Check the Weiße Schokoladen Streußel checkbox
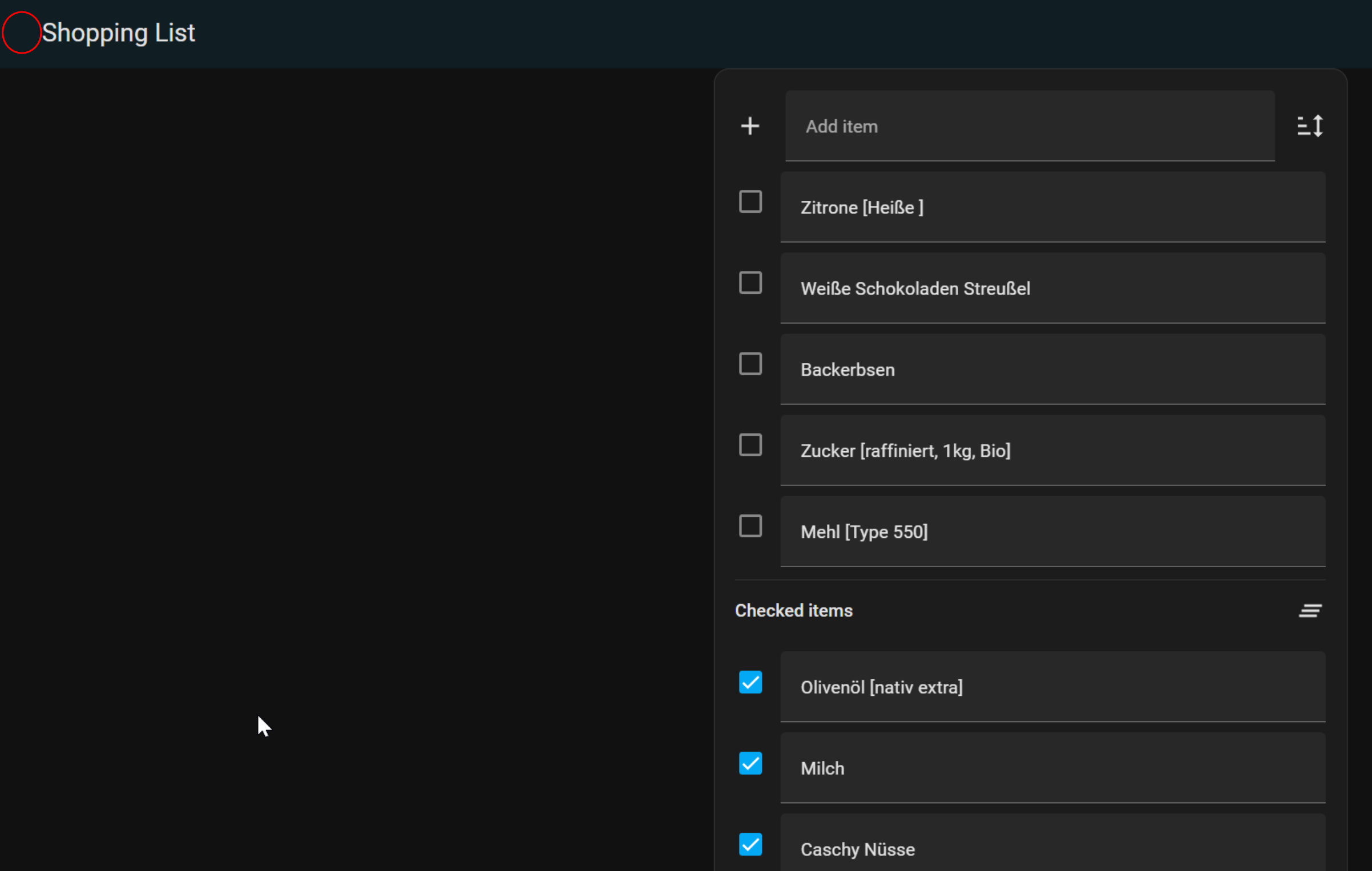 pos(750,282)
